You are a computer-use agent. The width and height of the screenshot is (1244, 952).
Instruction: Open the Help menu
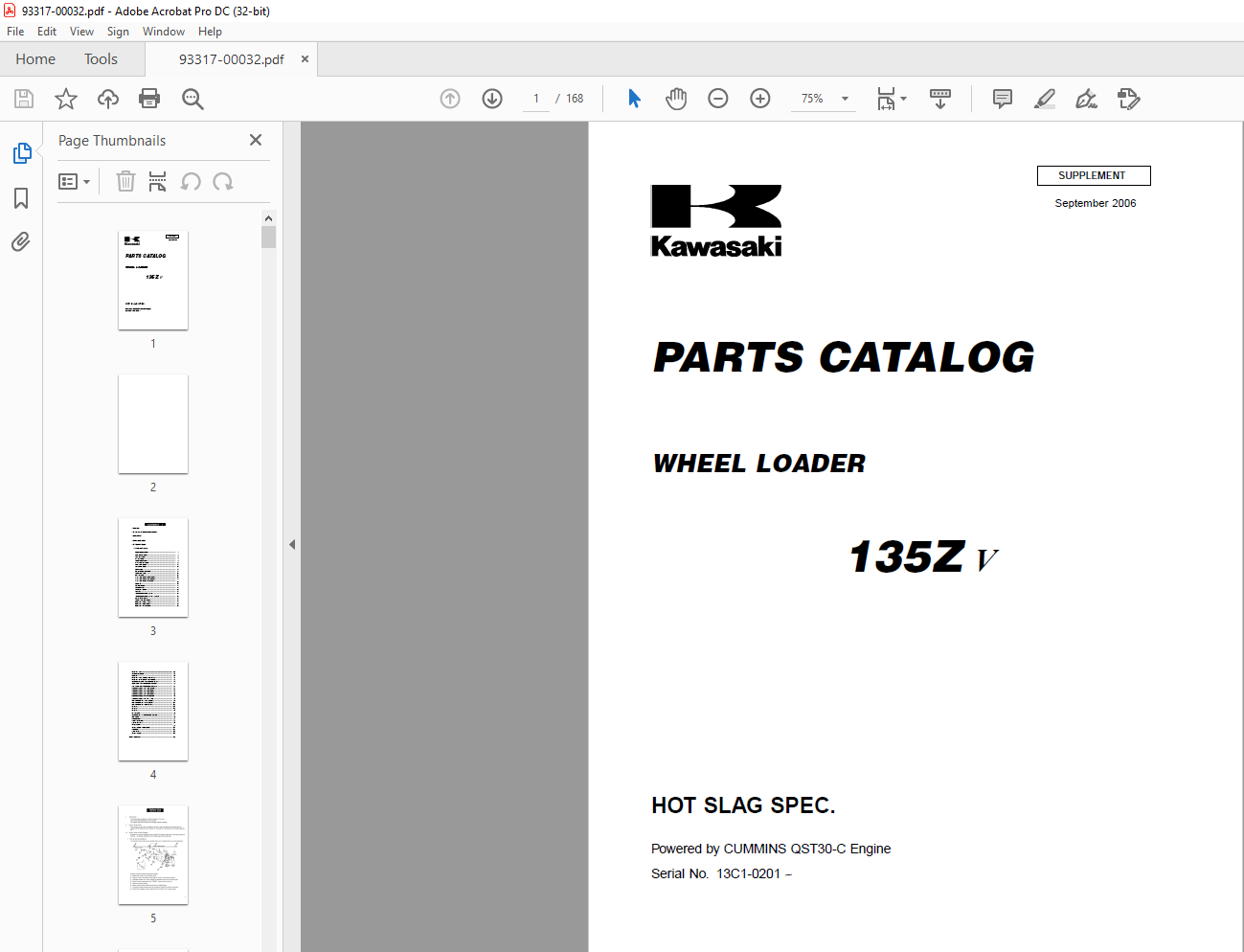[210, 32]
